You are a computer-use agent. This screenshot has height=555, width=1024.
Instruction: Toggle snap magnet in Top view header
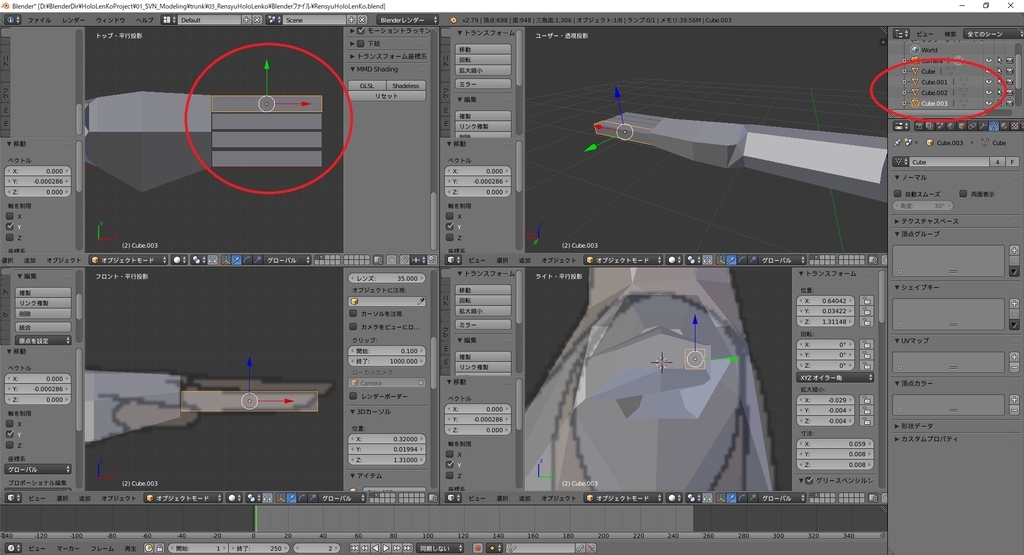(404, 260)
